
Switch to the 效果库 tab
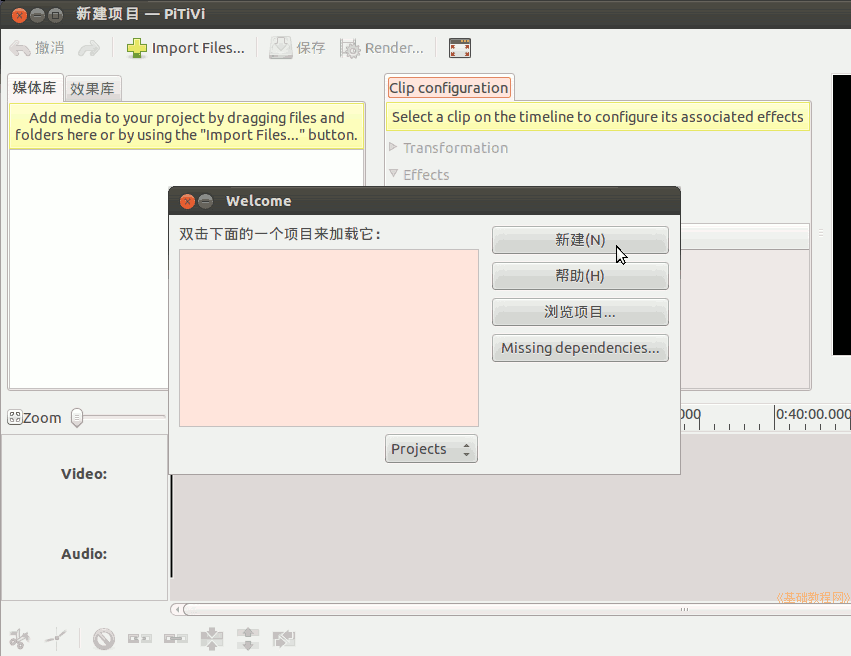pos(92,88)
